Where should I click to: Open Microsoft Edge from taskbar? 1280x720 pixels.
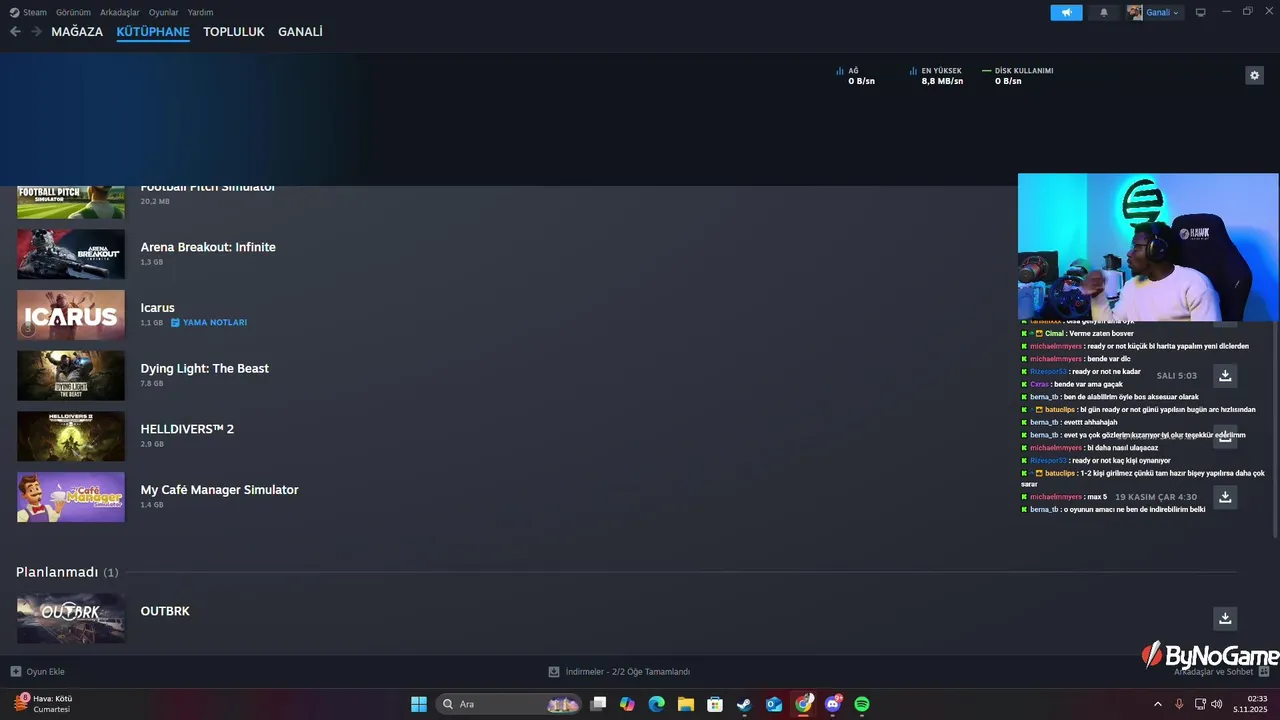(x=656, y=704)
